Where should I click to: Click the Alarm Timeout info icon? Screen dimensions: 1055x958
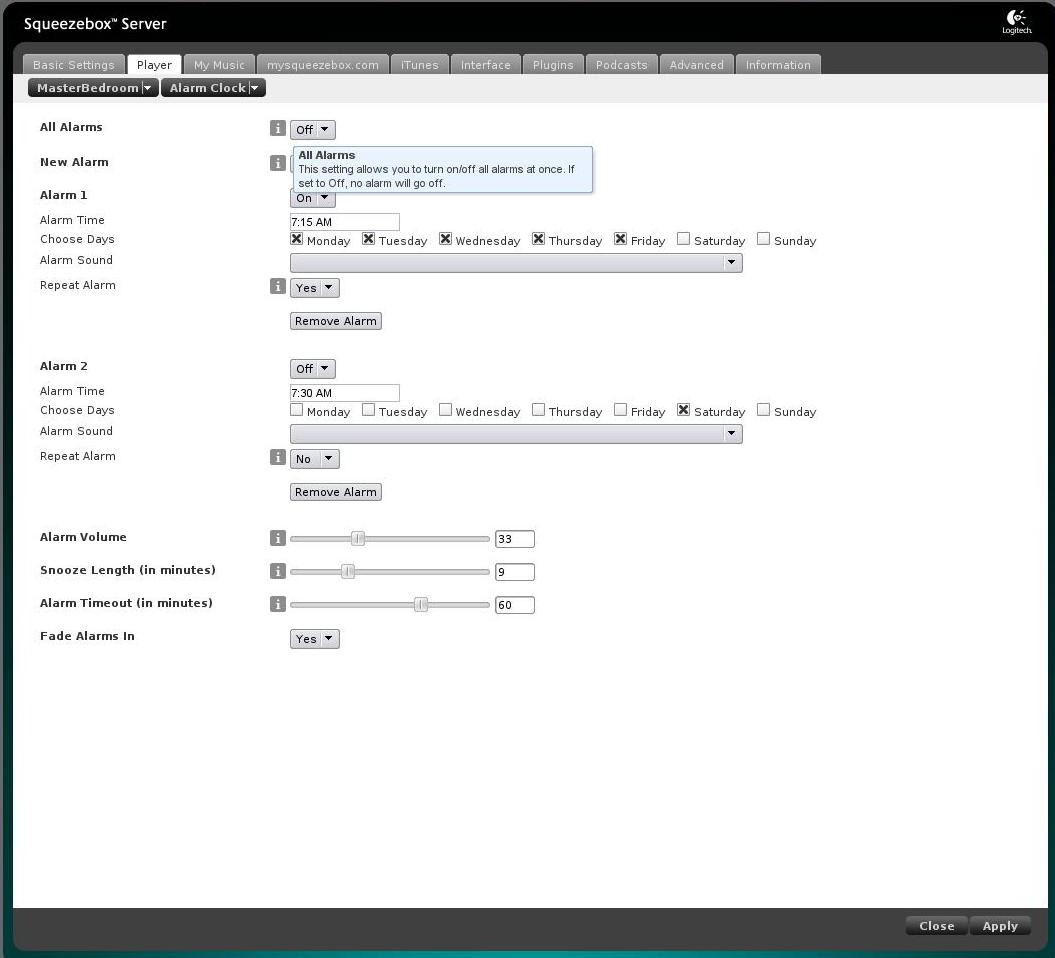278,604
